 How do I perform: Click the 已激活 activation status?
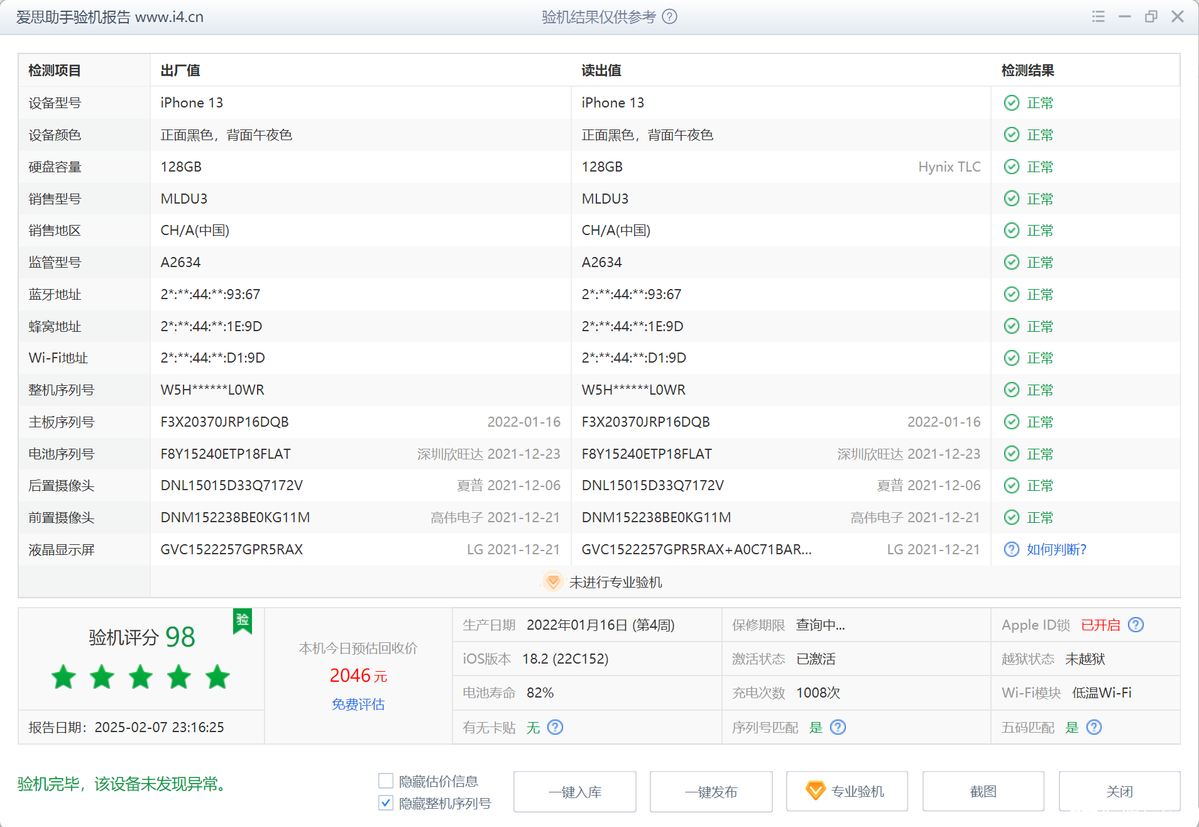click(816, 659)
